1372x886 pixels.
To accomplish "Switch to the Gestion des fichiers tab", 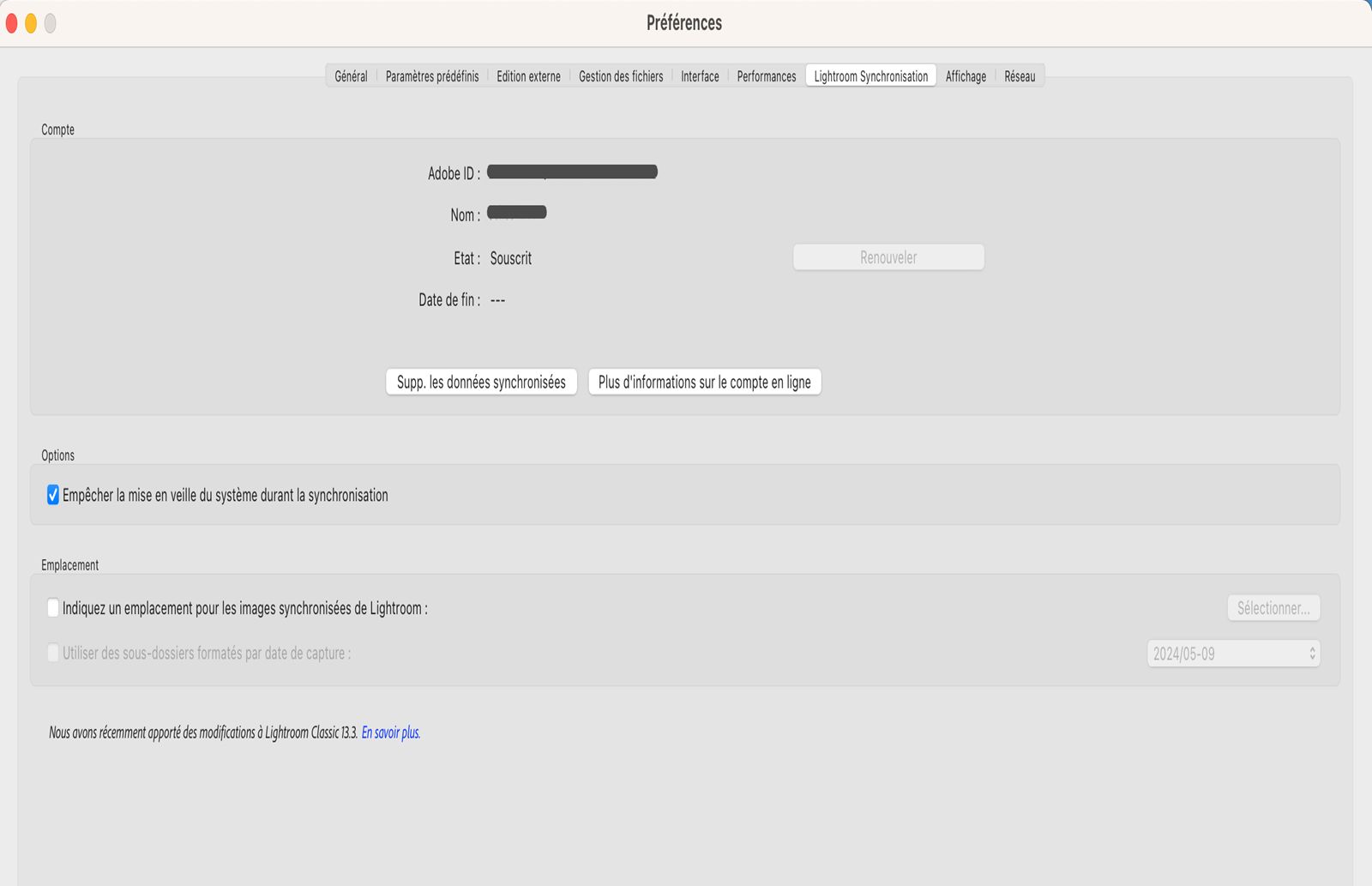I will pyautogui.click(x=620, y=76).
